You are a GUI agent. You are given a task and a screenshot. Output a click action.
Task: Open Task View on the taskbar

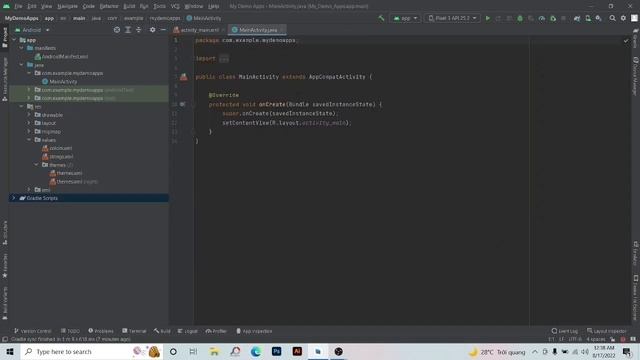193,351
